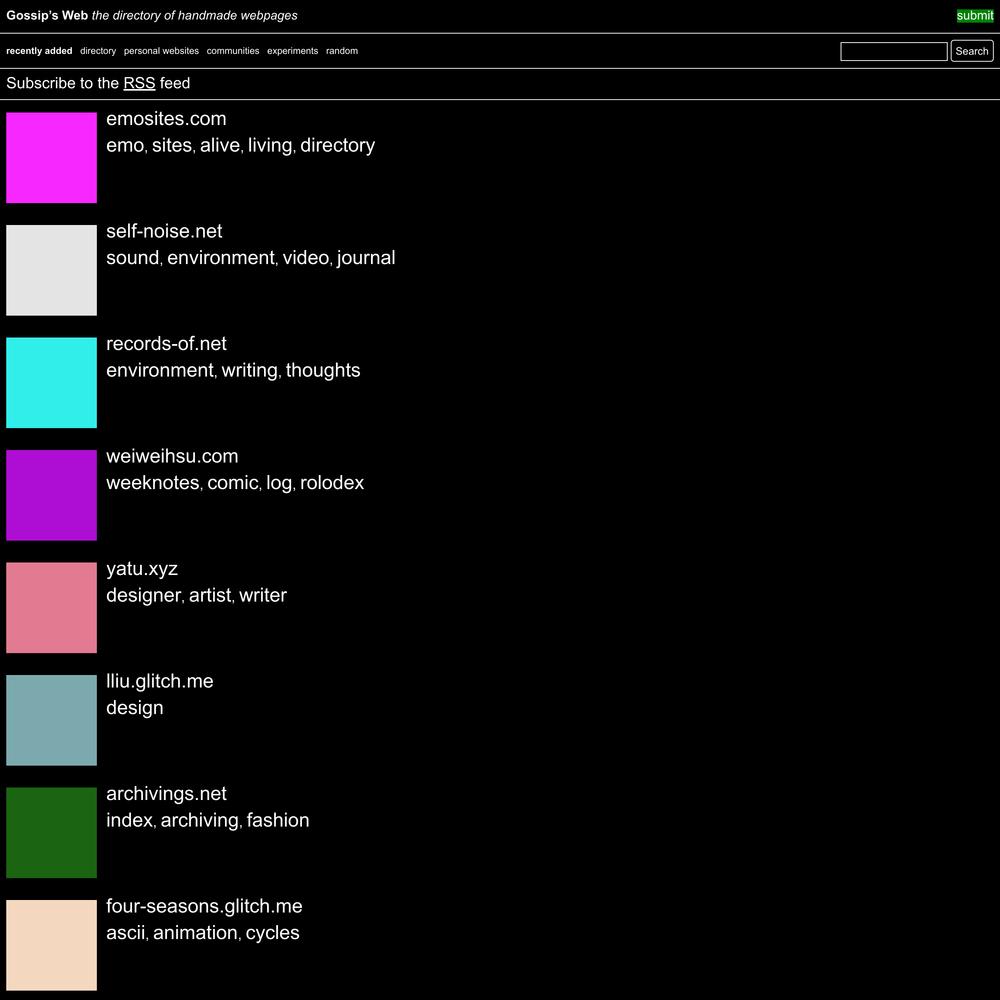Open the RSS feed link
Screen dimensions: 1000x1000
(x=139, y=84)
